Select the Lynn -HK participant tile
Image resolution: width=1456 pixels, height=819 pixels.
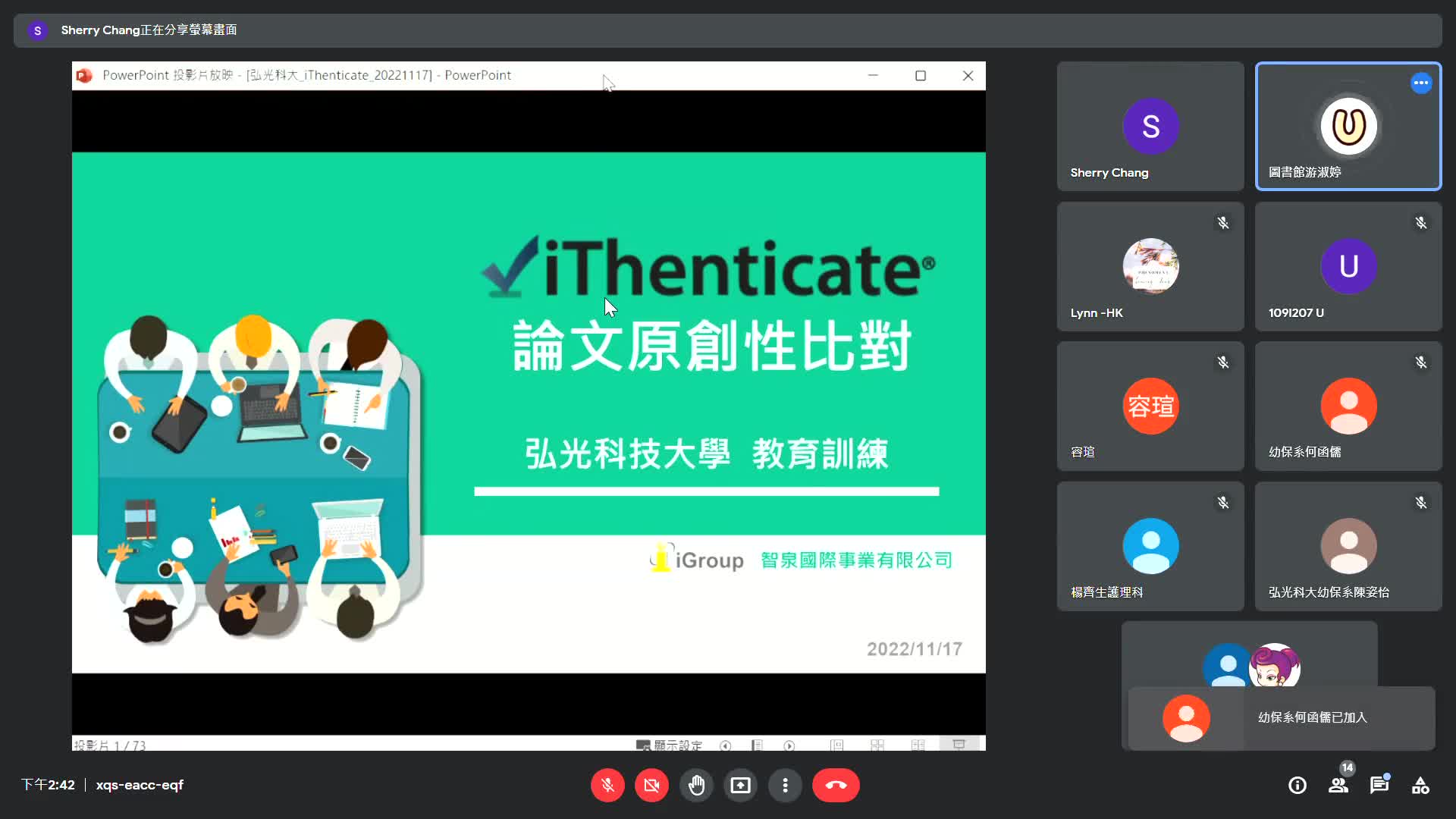click(1150, 266)
